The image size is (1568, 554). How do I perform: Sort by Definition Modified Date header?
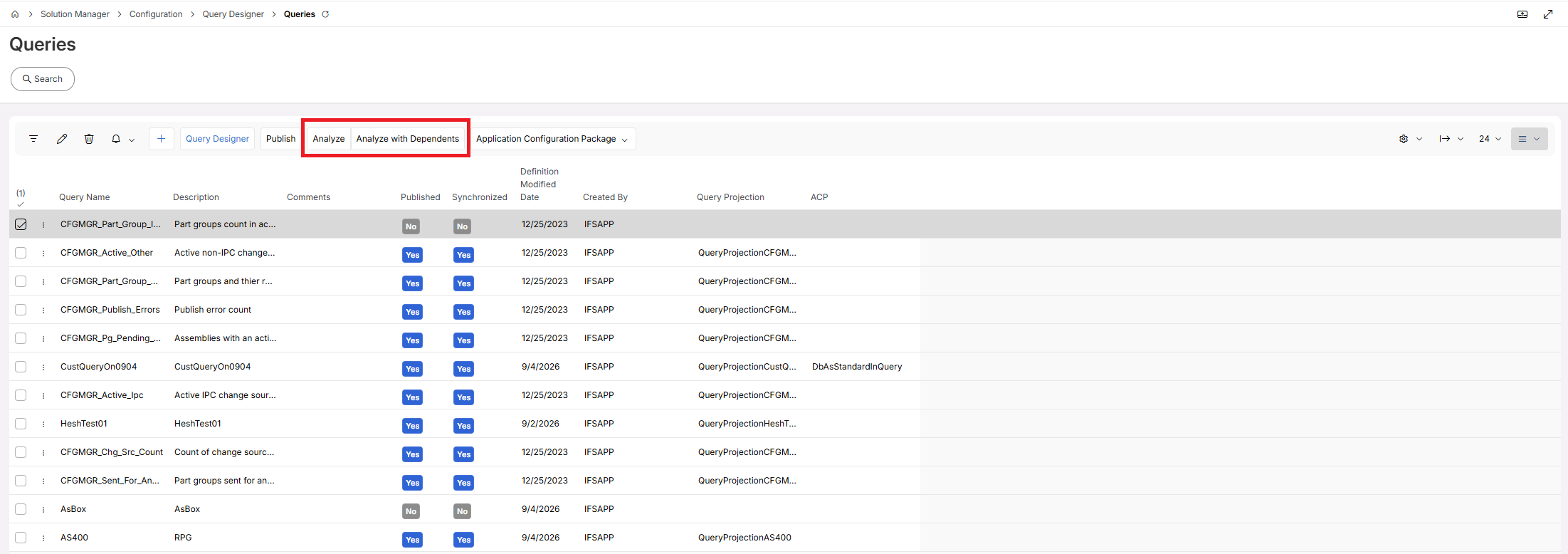click(x=540, y=184)
